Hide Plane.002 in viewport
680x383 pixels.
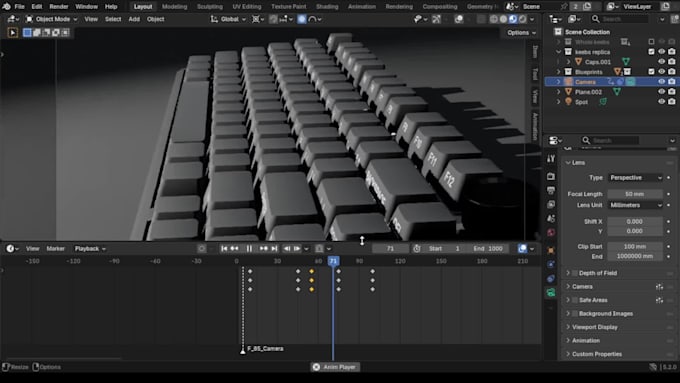pos(661,92)
